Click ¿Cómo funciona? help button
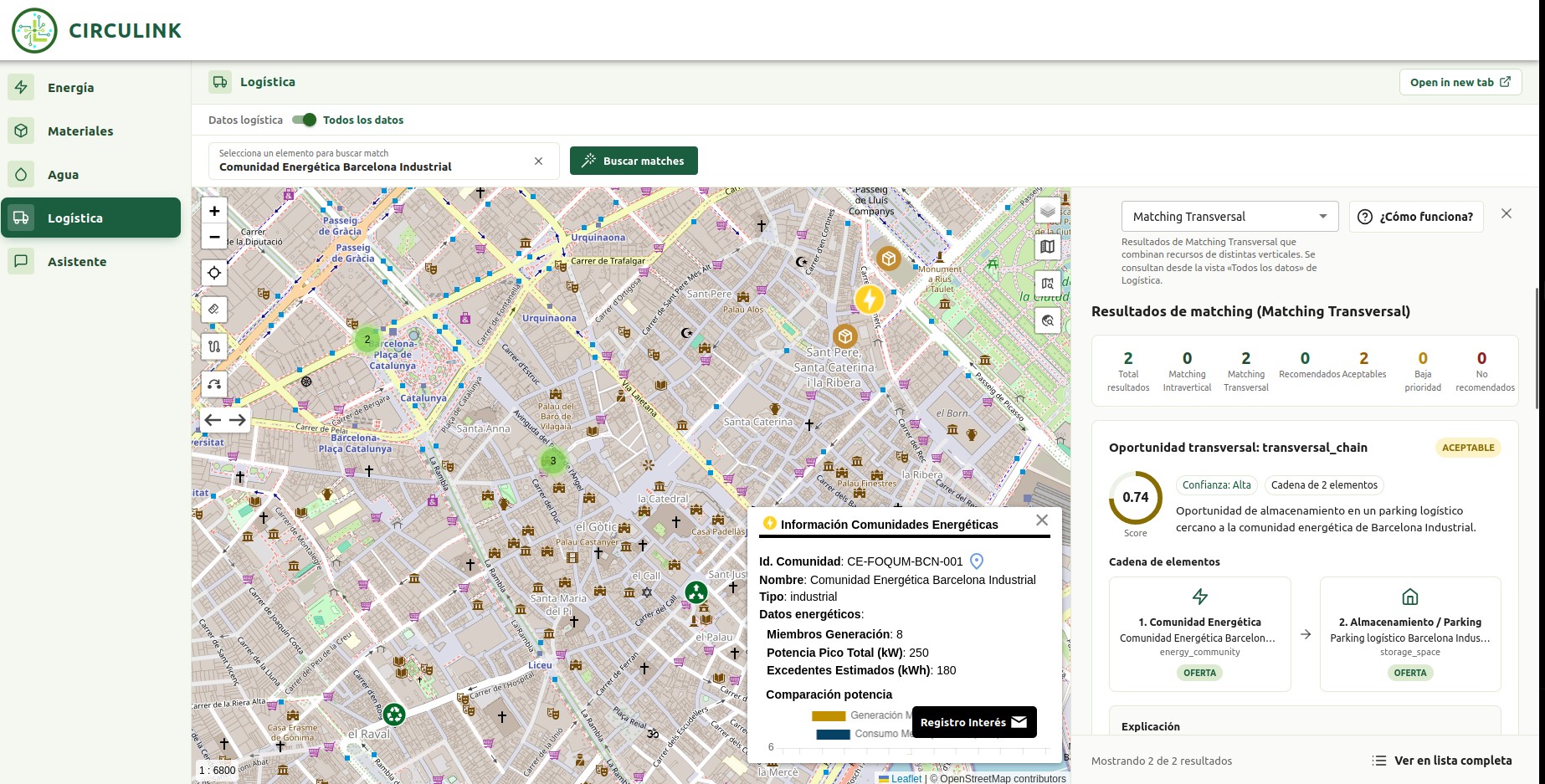Screen dimensions: 1545x784 [1416, 217]
